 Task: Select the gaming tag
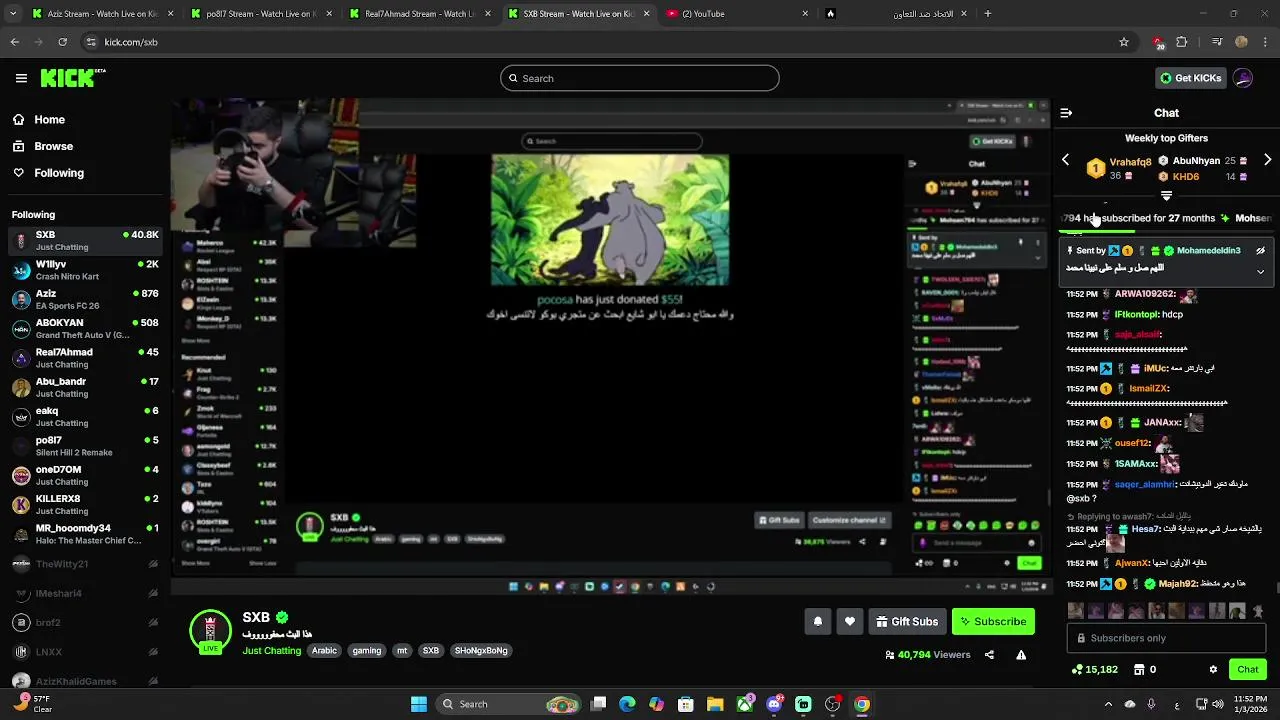coord(366,650)
